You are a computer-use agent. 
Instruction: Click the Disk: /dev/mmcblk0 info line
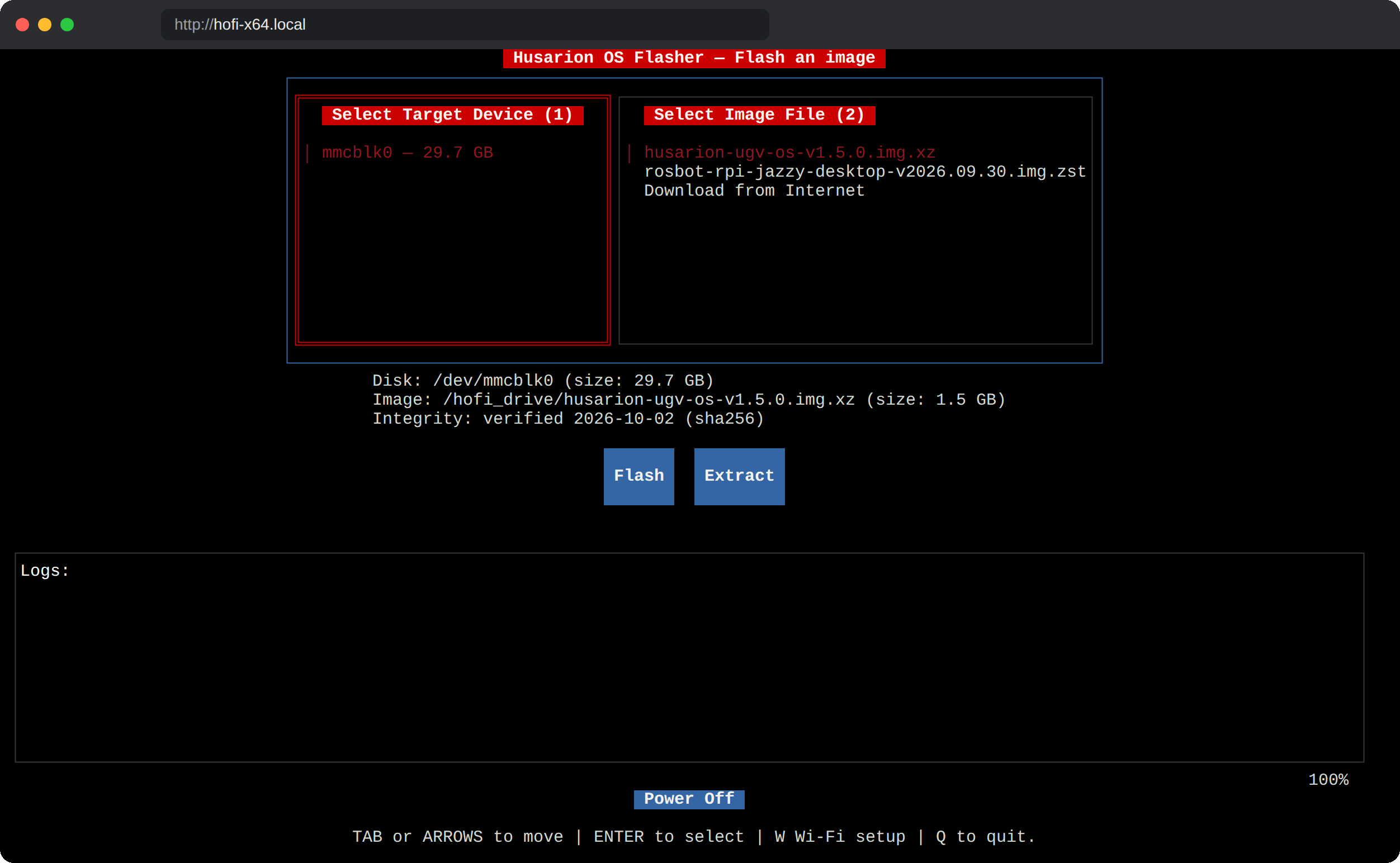542,380
